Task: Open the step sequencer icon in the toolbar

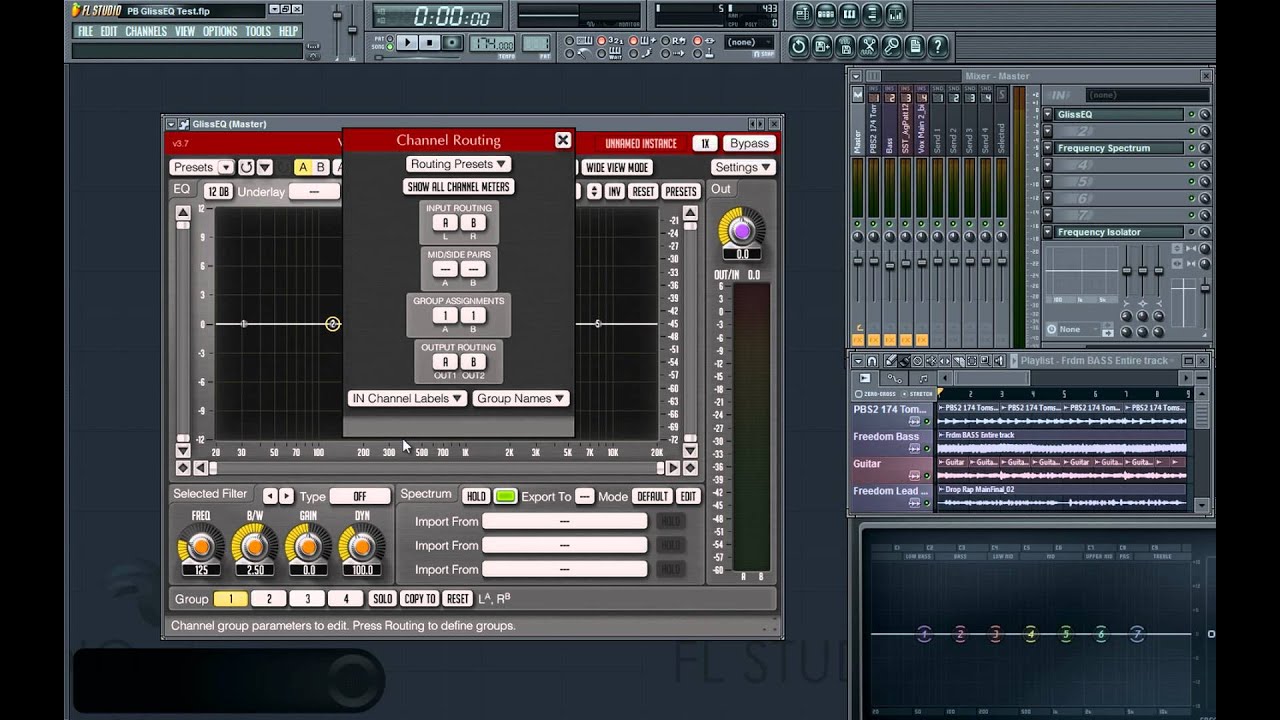Action: (x=828, y=14)
